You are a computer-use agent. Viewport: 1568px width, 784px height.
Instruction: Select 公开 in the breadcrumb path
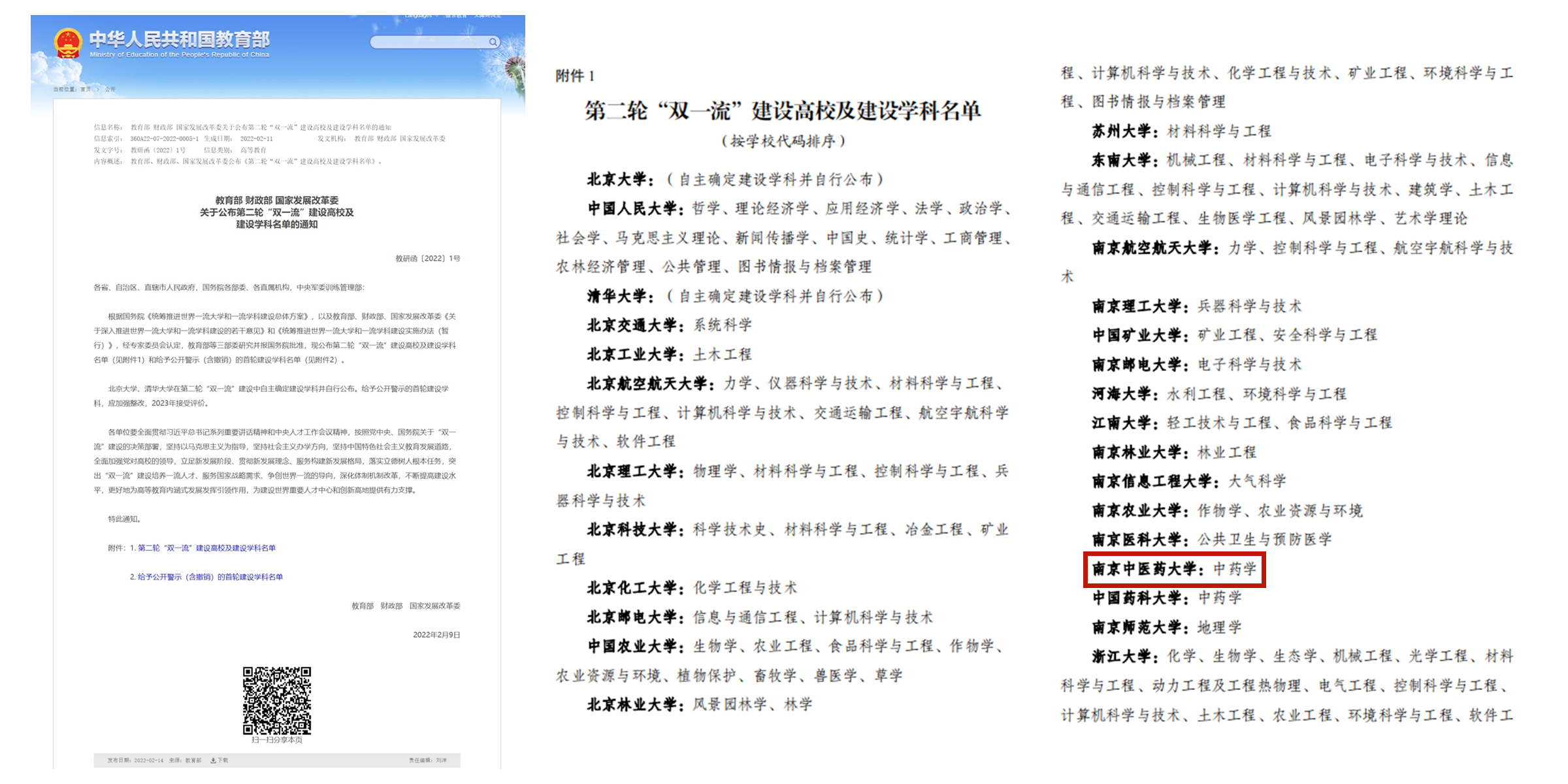[110, 90]
